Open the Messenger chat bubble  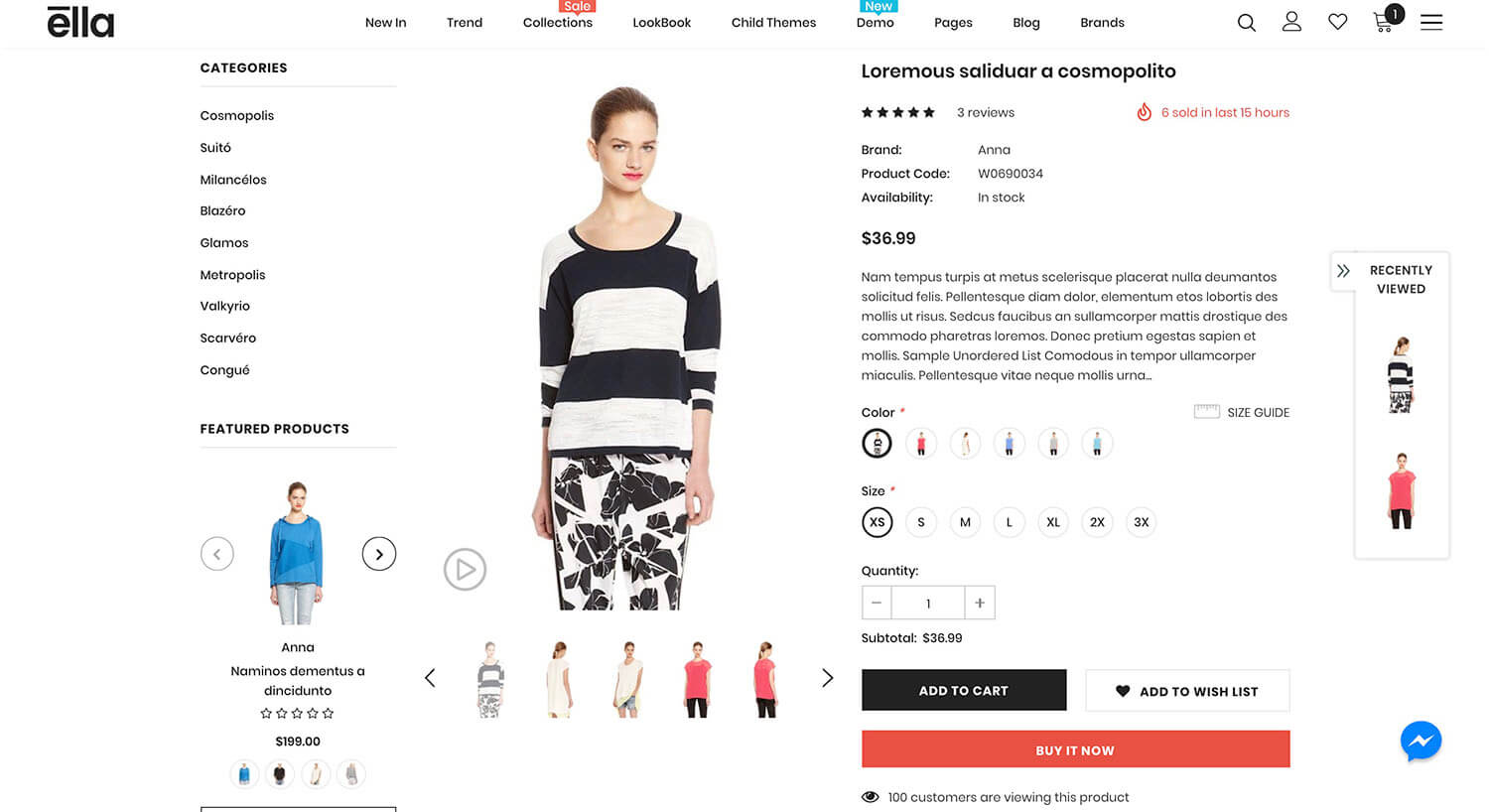tap(1421, 741)
